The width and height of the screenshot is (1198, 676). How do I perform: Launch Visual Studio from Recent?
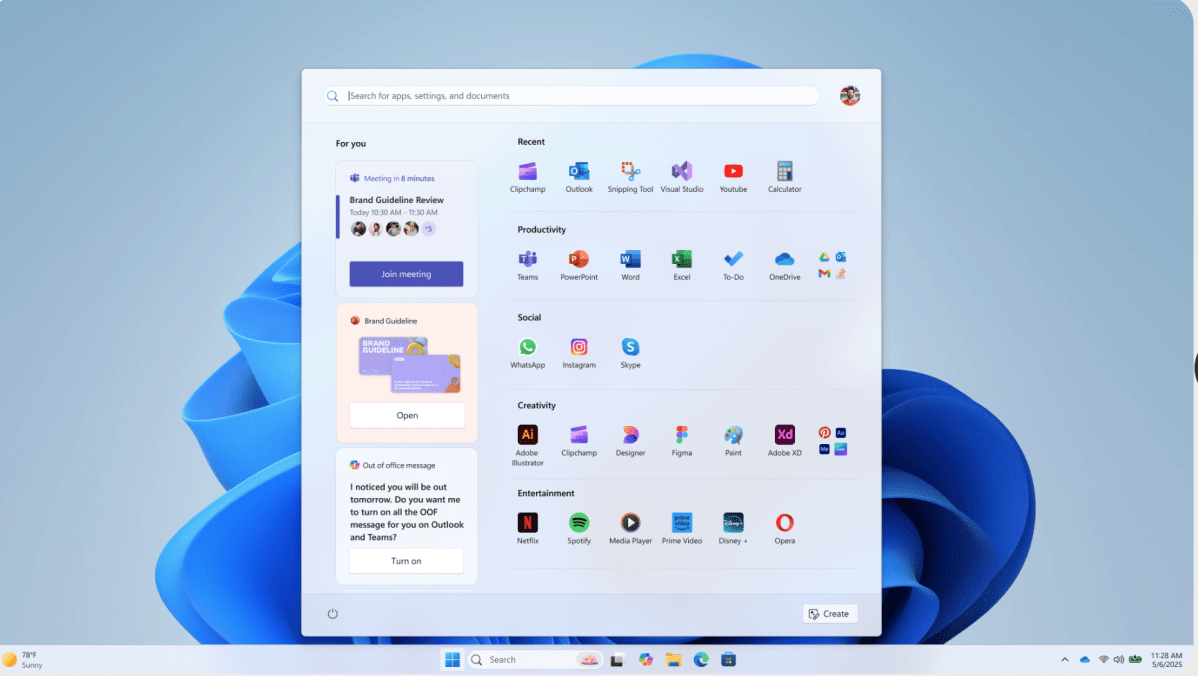(681, 172)
